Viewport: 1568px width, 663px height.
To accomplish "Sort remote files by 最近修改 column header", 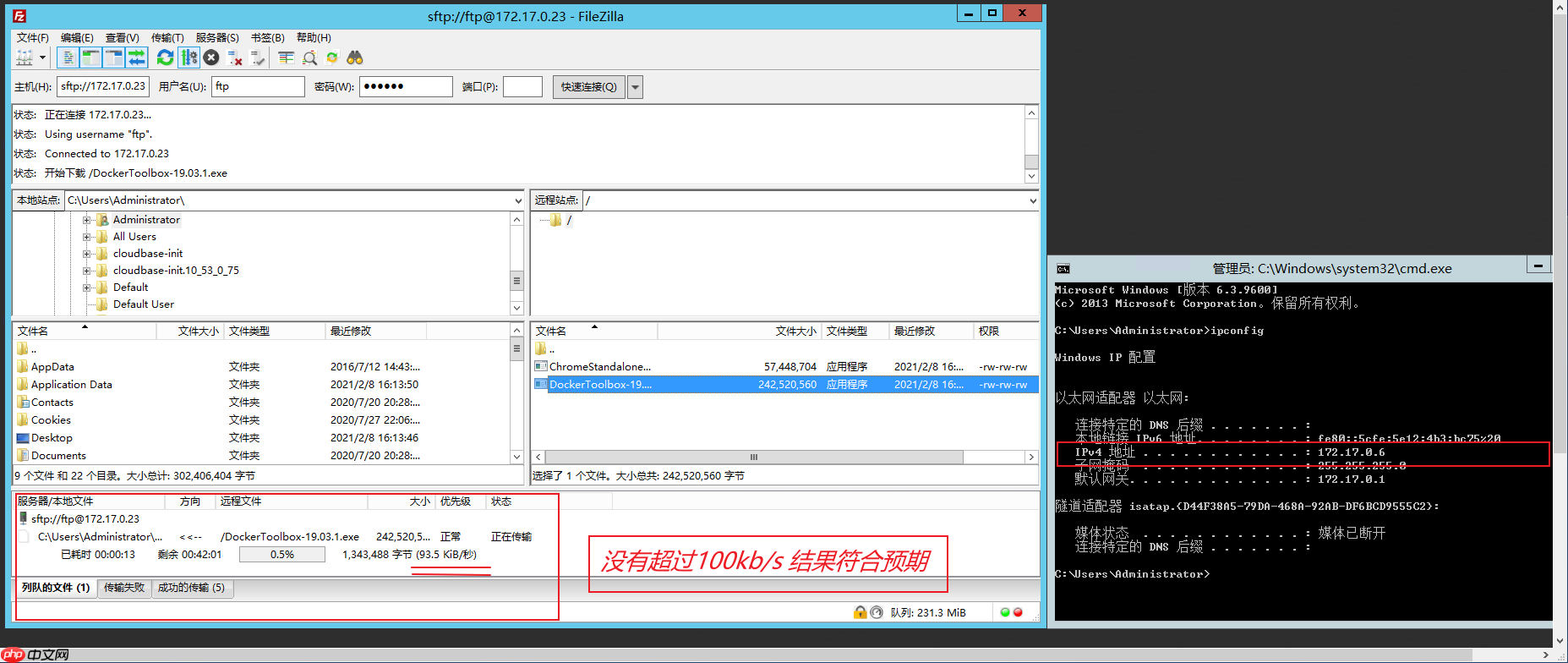I will click(932, 331).
